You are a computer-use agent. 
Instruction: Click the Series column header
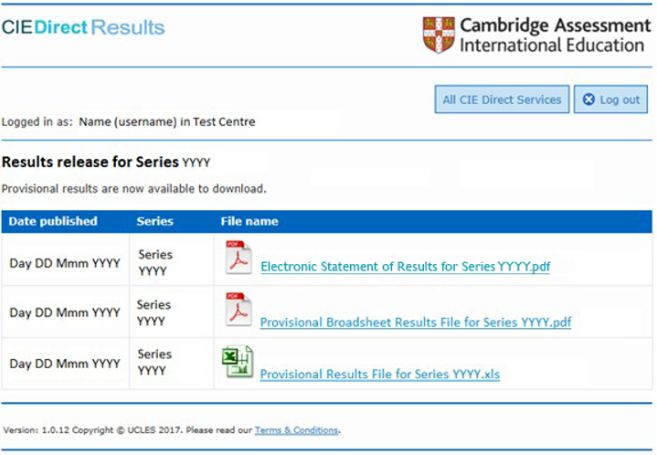pos(154,221)
